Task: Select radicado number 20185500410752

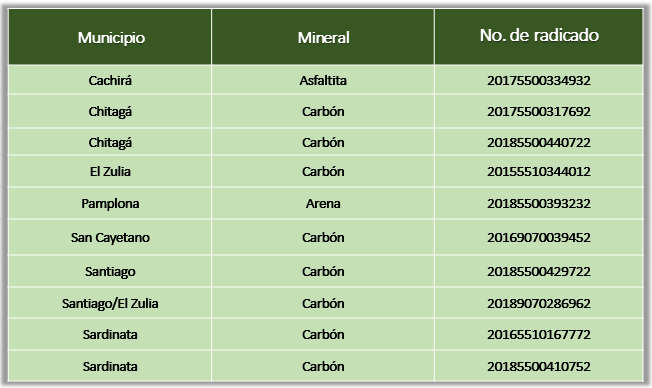Action: 539,366
